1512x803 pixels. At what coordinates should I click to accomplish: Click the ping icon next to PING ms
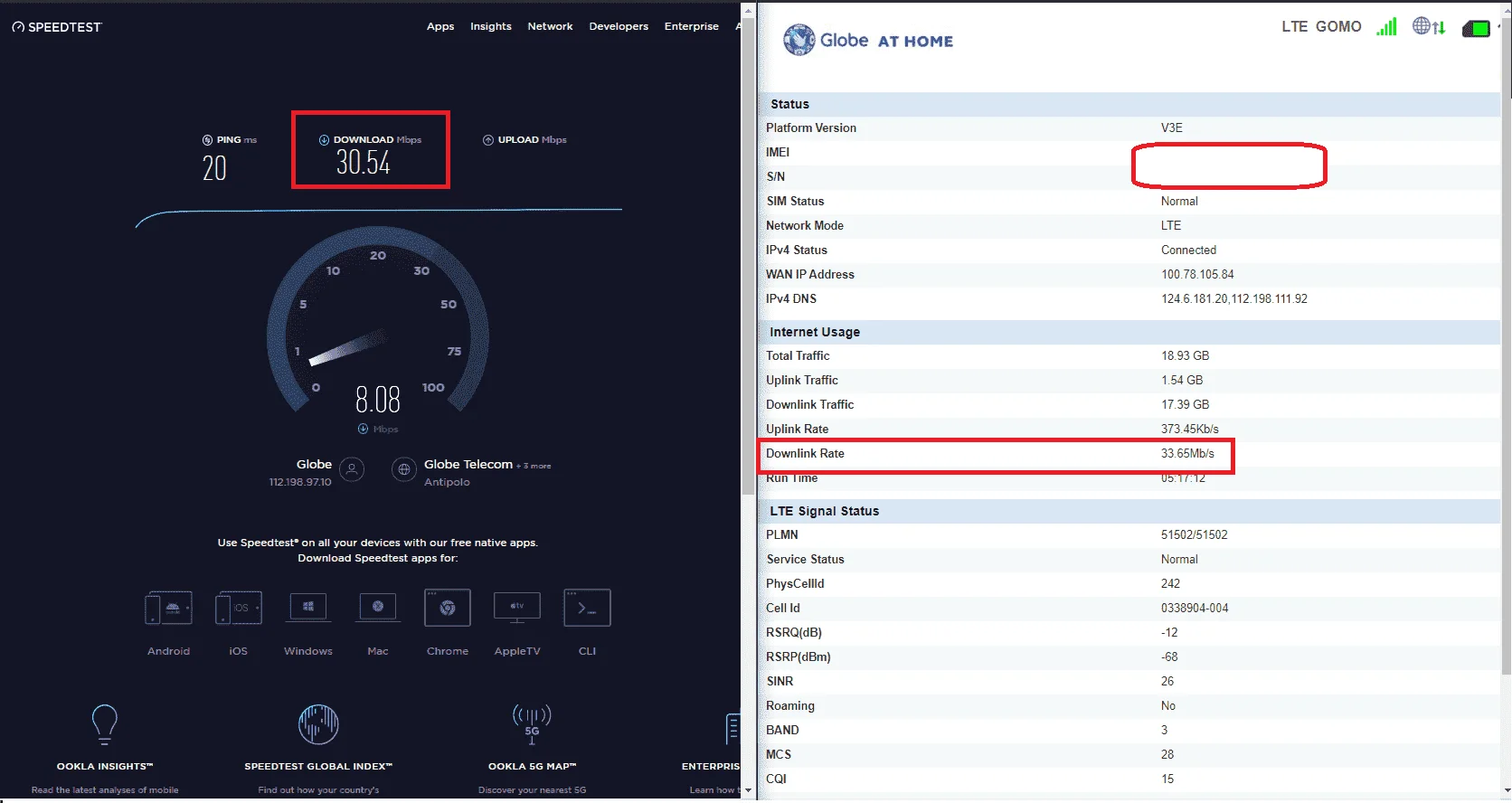(208, 140)
